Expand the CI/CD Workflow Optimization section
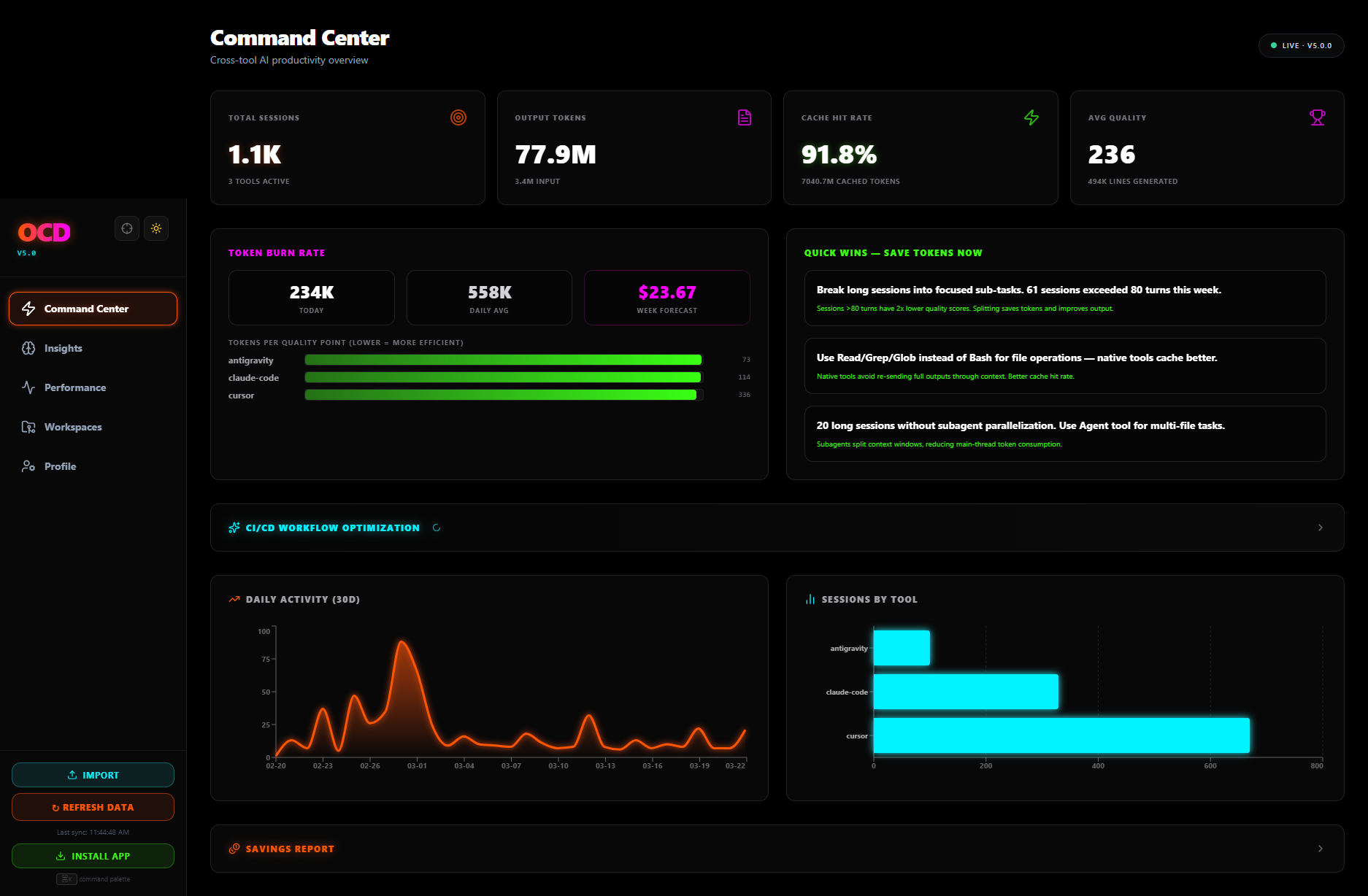This screenshot has width=1368, height=896. pos(777,528)
